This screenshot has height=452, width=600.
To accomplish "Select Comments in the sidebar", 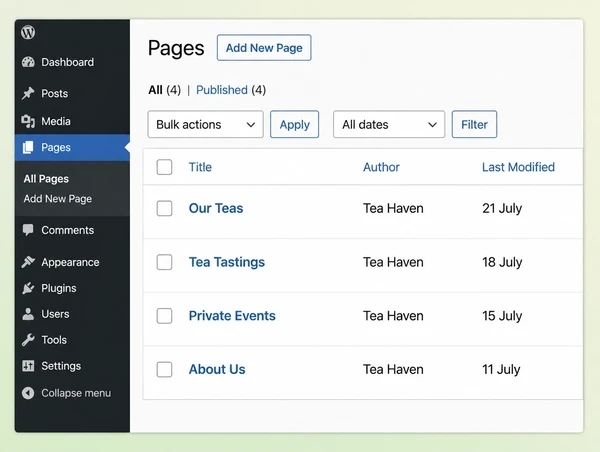I will point(67,230).
